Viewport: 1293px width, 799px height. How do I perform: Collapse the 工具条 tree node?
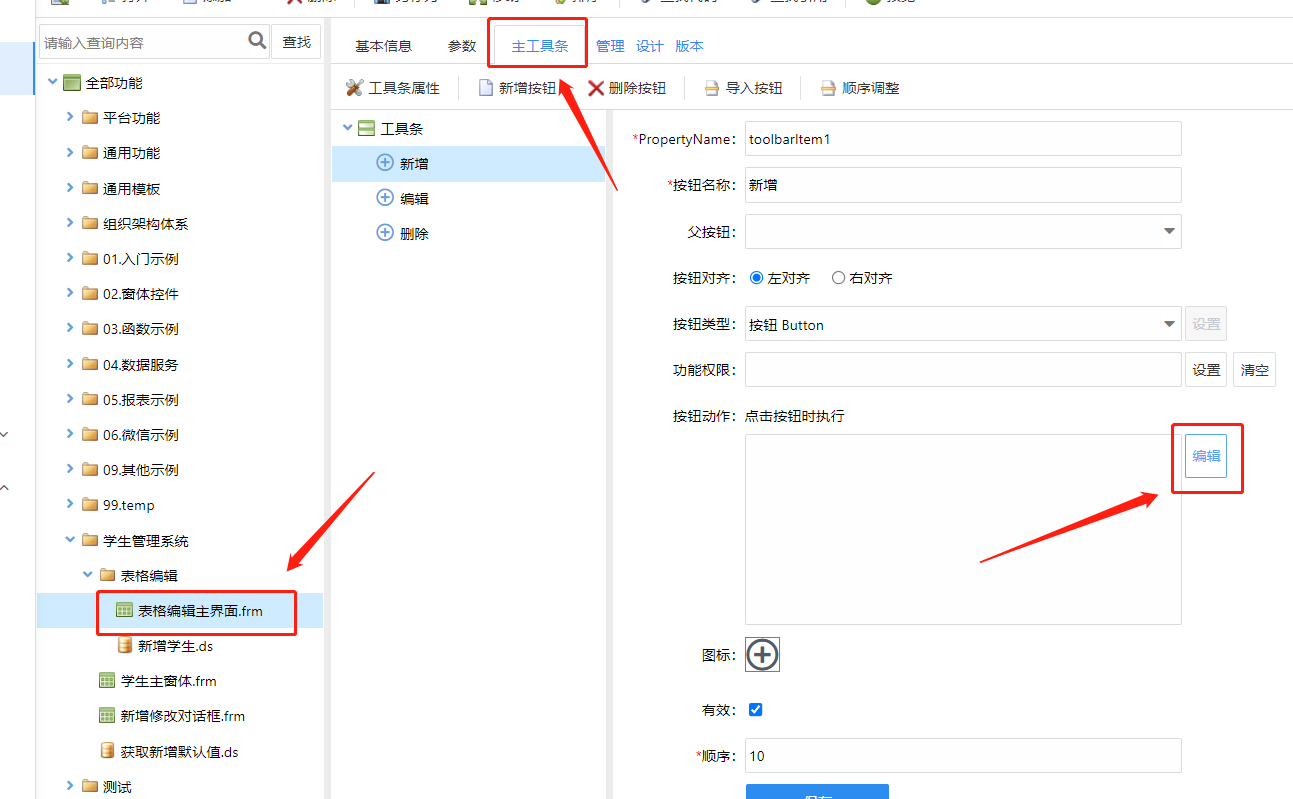point(348,128)
